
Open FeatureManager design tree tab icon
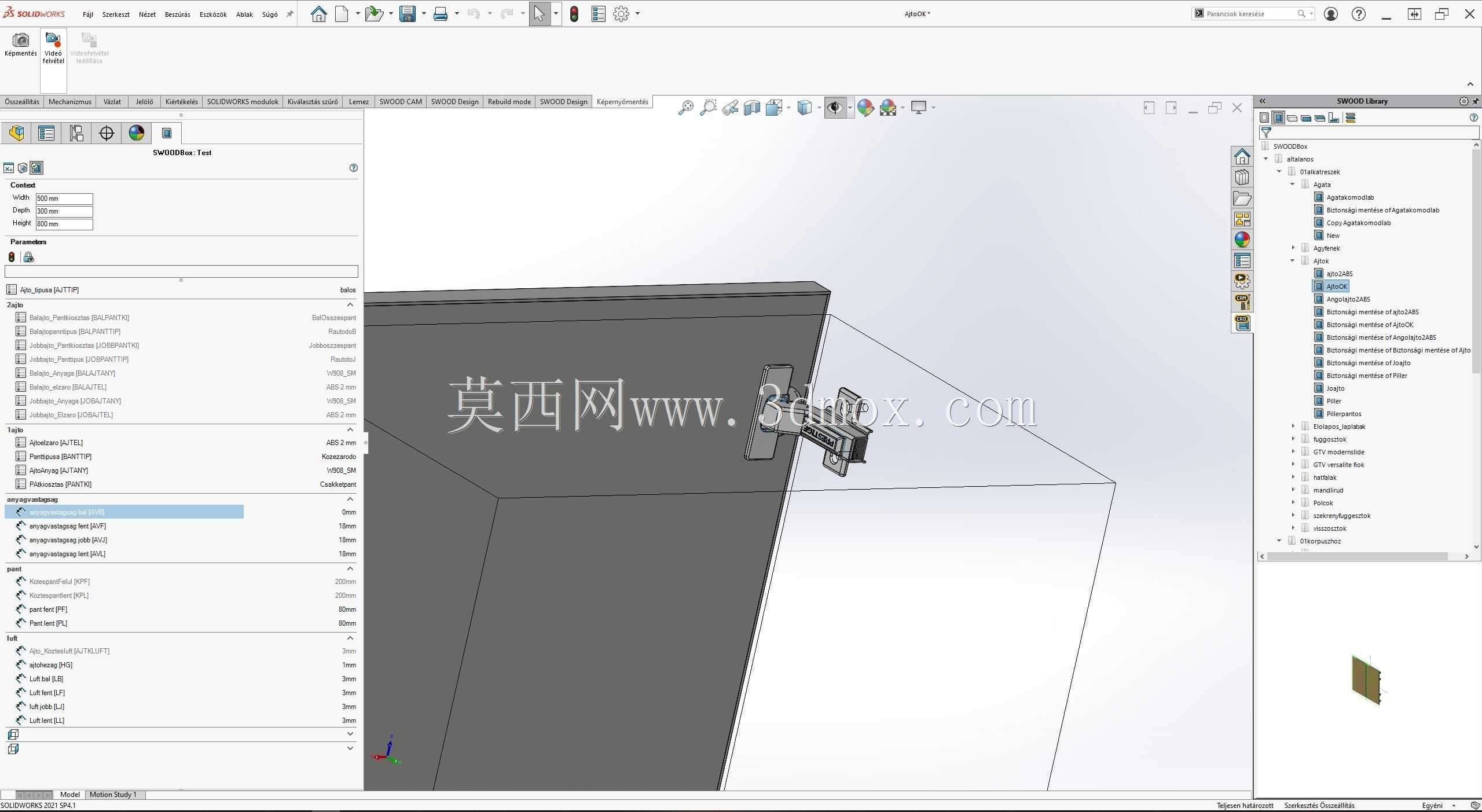click(16, 133)
